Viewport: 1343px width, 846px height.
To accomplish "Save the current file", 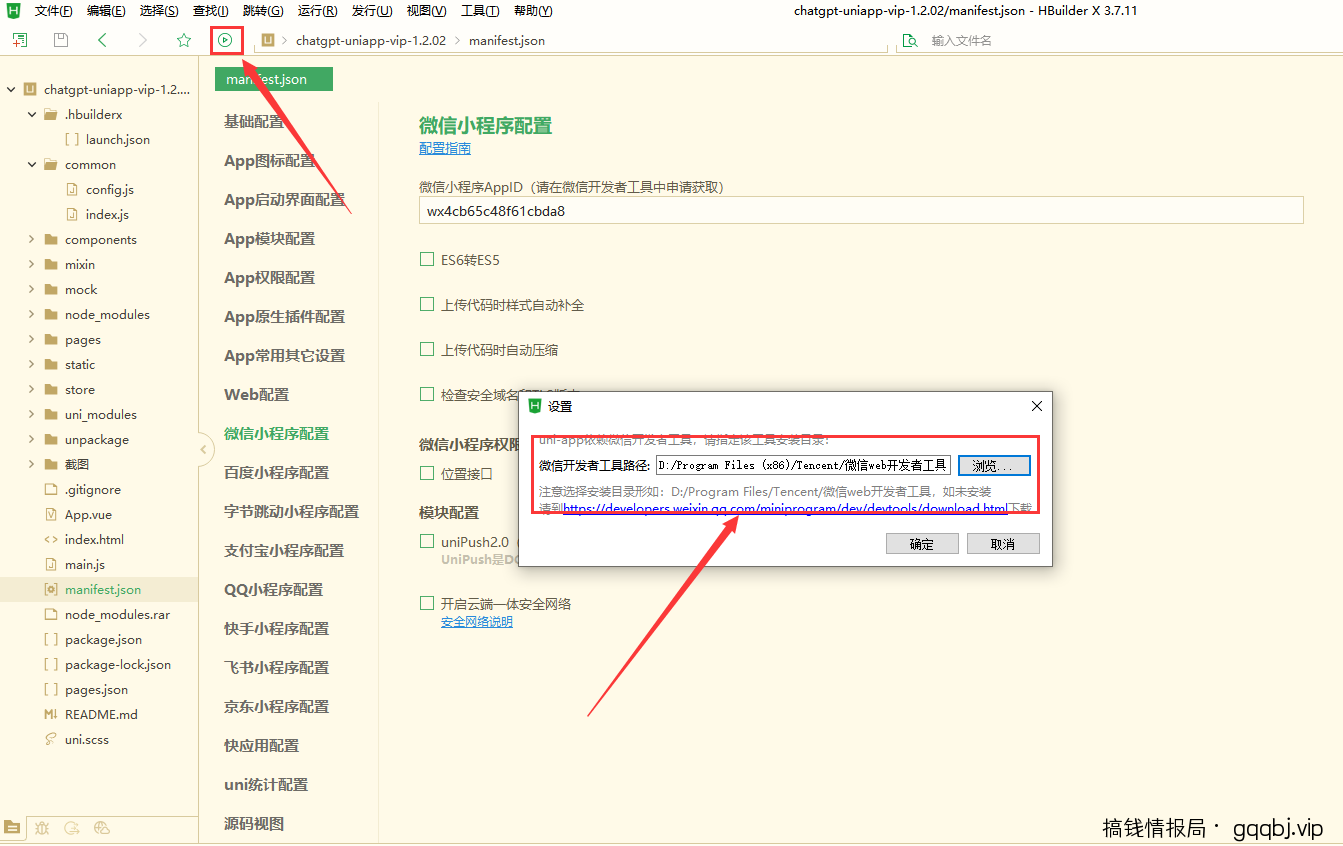I will point(60,40).
